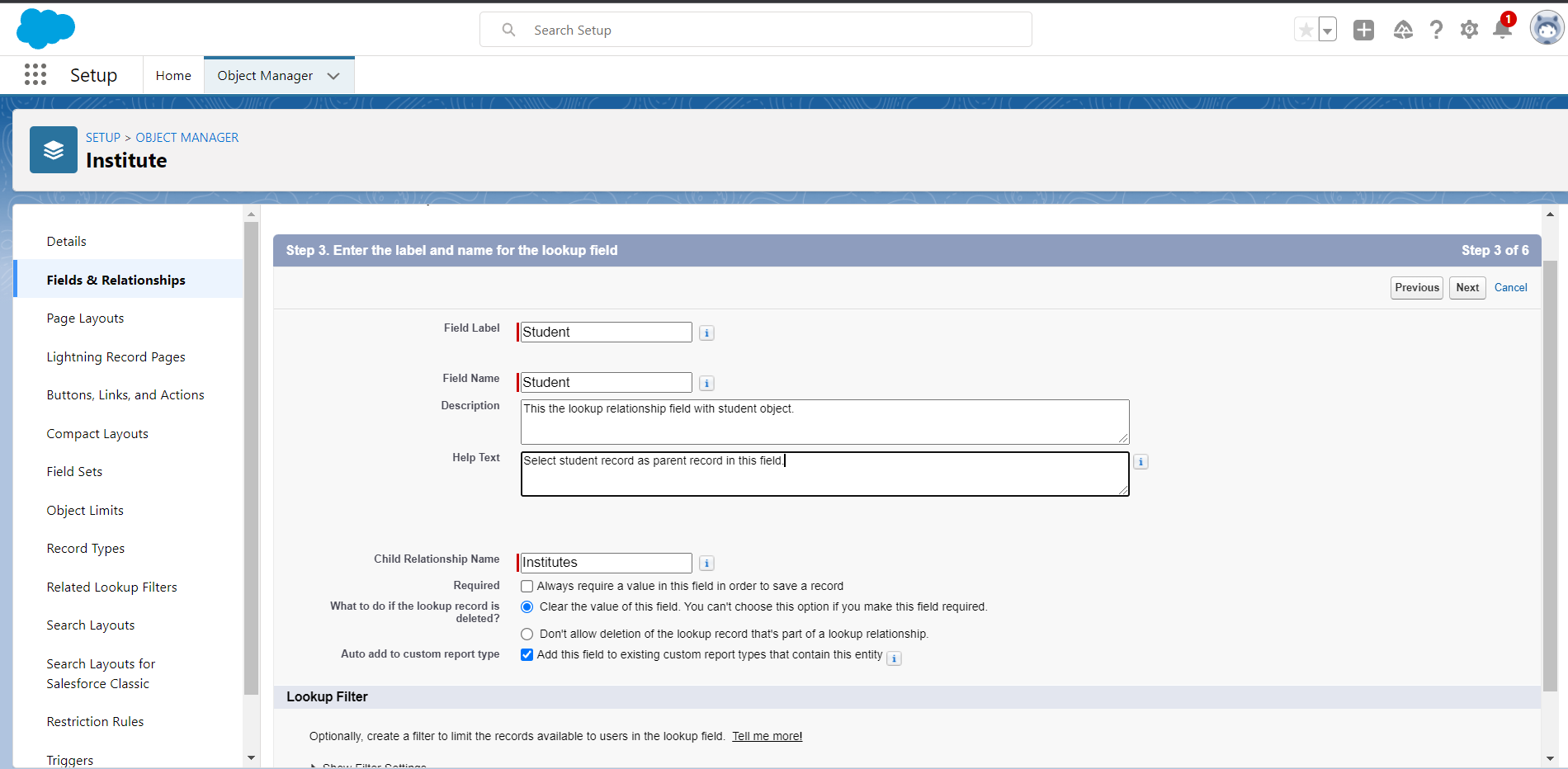This screenshot has width=1568, height=769.
Task: Open the favorites list dropdown arrow
Action: 1327,31
